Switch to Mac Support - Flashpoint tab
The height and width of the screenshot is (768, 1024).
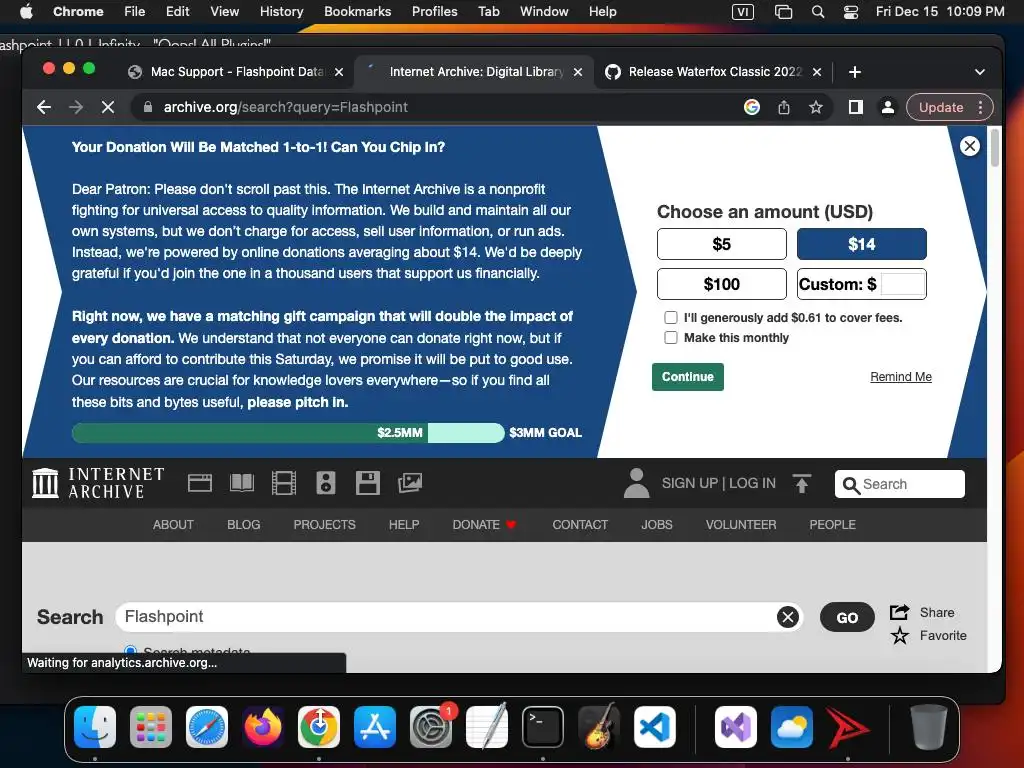[x=236, y=72]
